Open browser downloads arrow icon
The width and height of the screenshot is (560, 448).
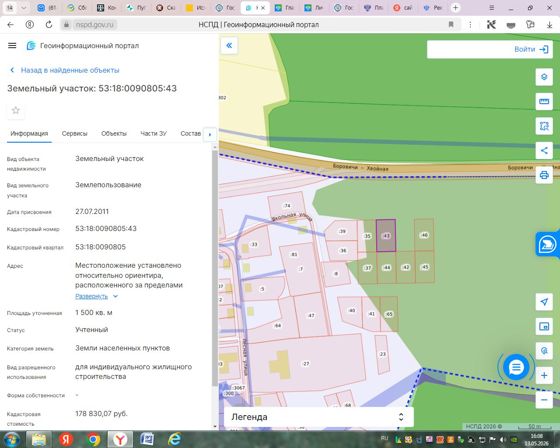pyautogui.click(x=549, y=25)
